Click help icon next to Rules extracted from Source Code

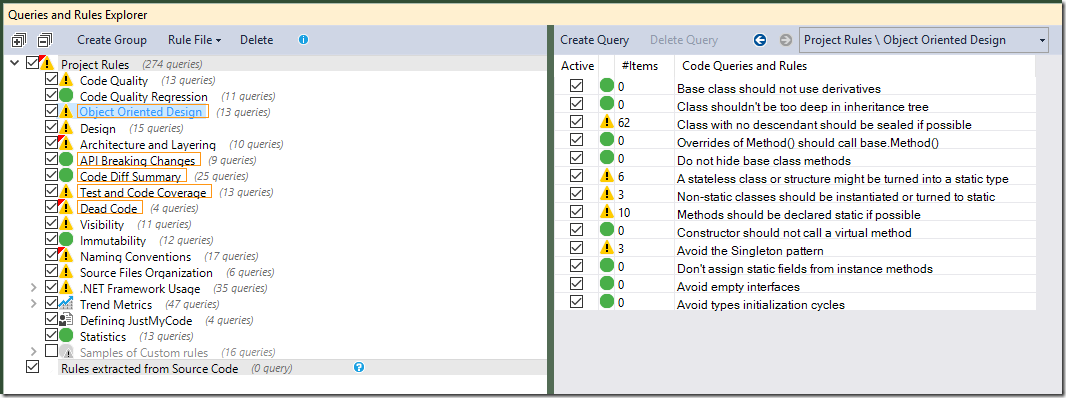pos(359,367)
